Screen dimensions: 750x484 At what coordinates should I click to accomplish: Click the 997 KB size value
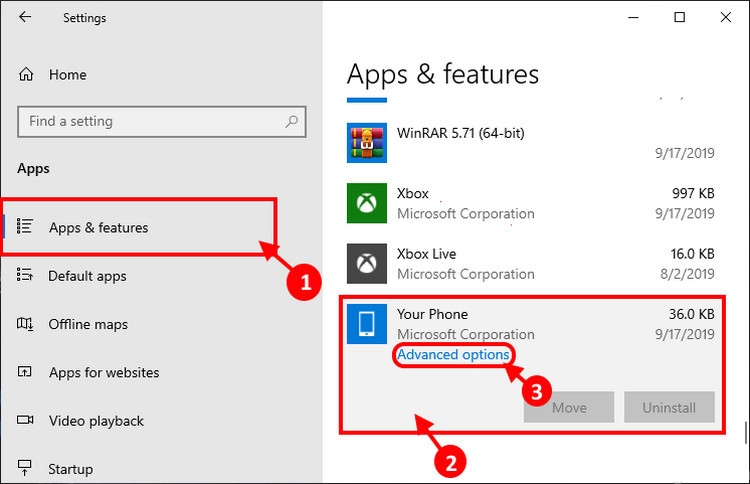(x=693, y=193)
